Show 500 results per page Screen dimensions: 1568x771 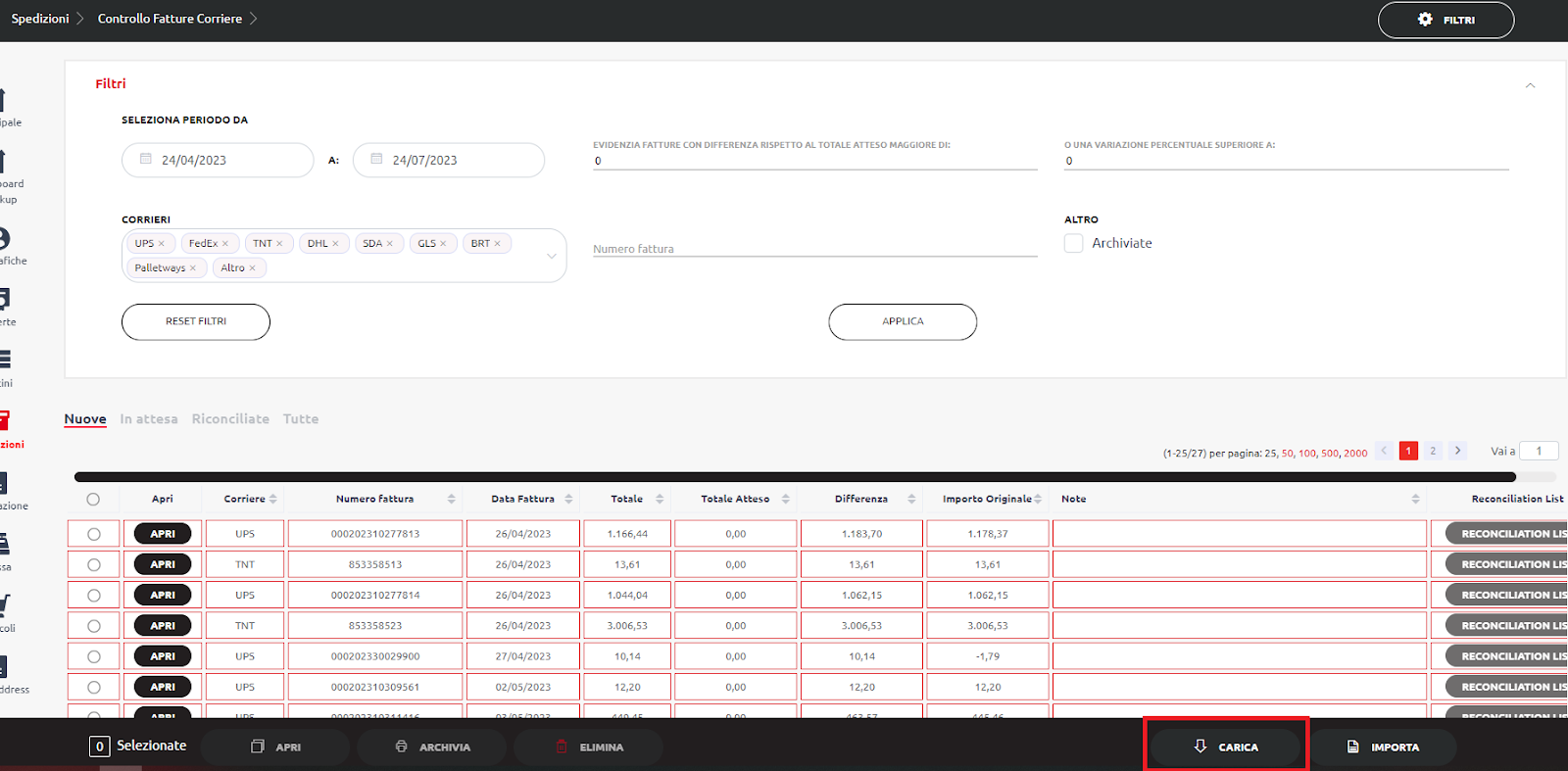point(1330,454)
